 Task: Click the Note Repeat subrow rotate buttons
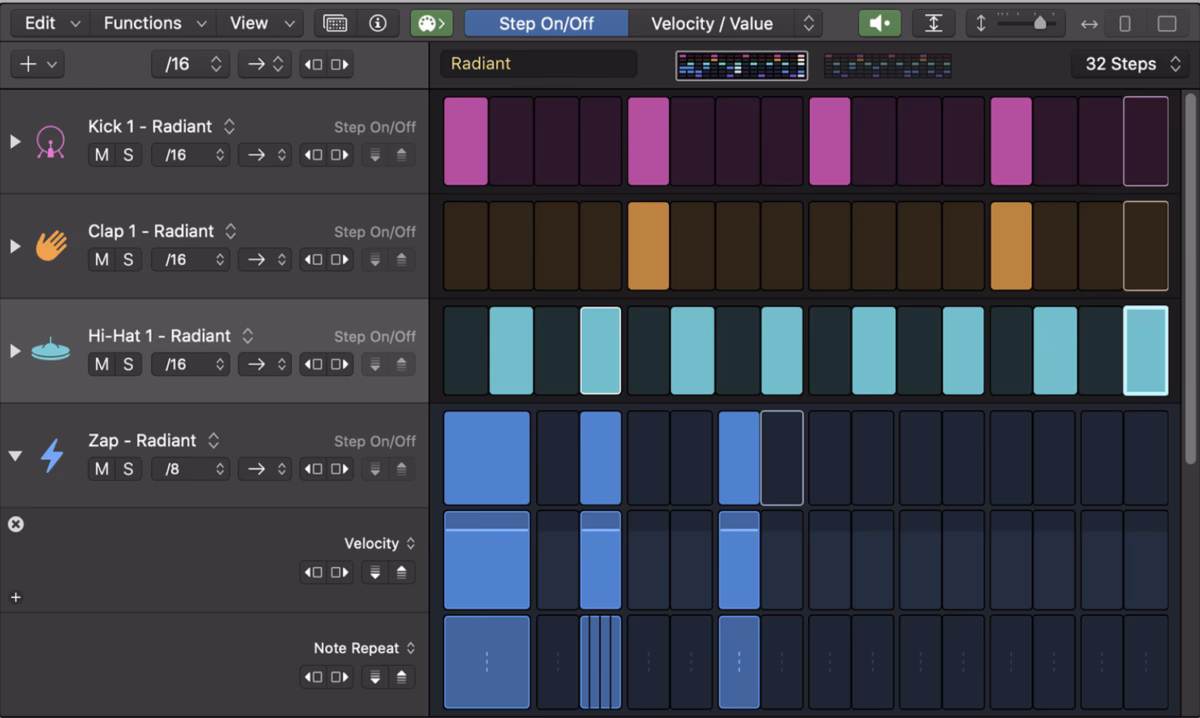pyautogui.click(x=327, y=677)
